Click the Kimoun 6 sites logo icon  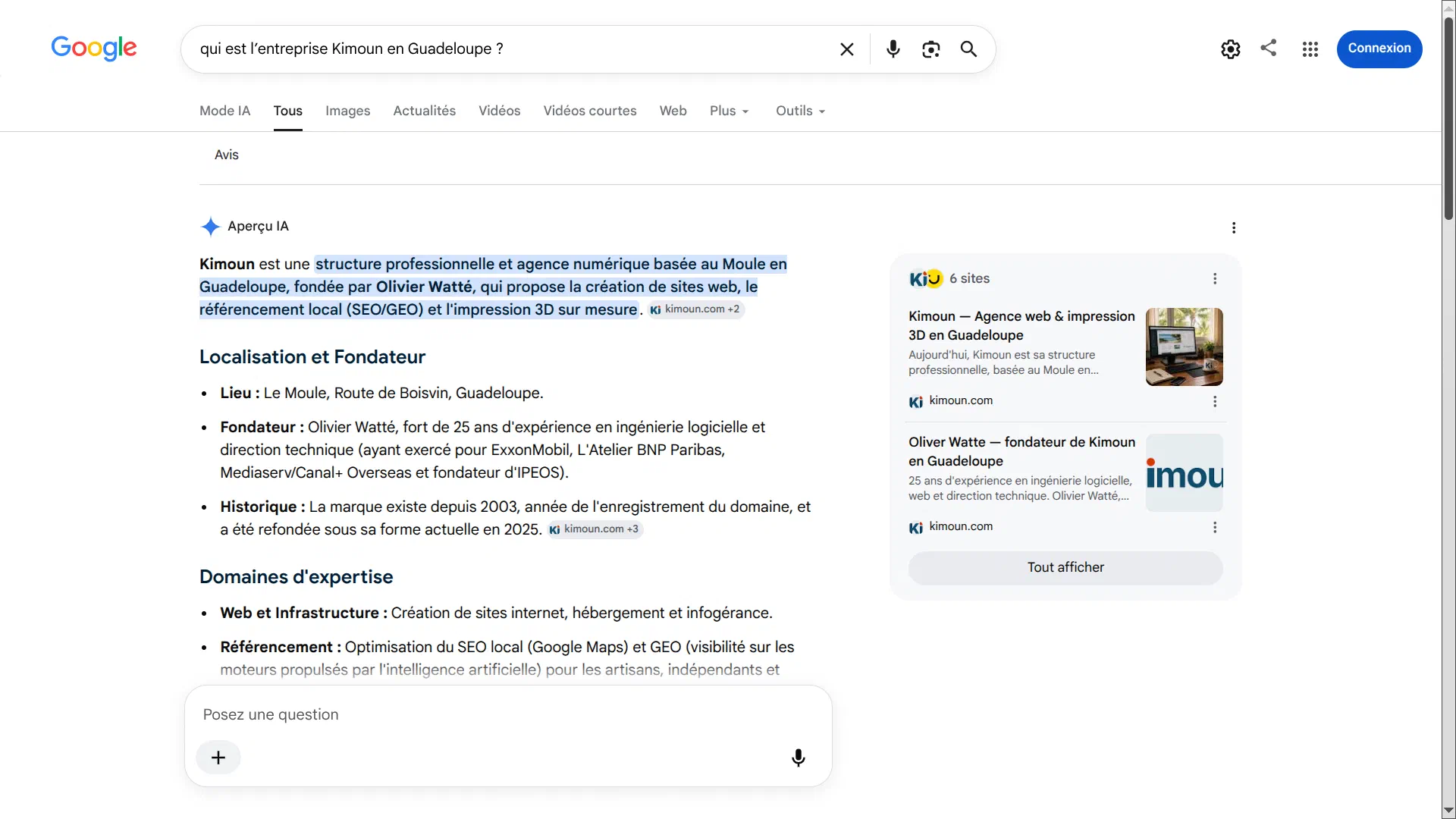point(926,278)
